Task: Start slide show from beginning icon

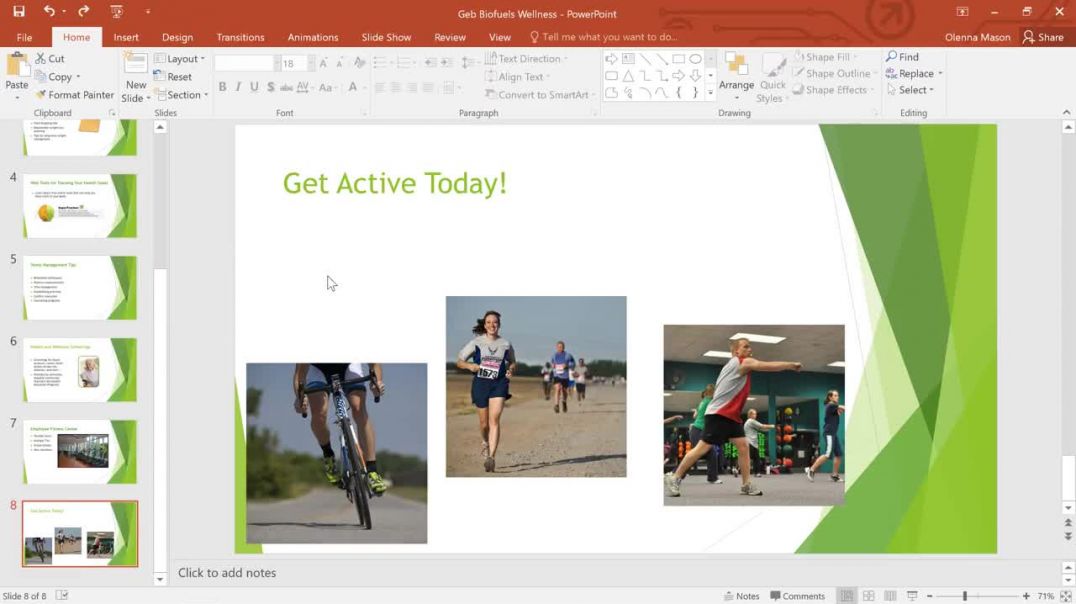Action: (x=117, y=11)
